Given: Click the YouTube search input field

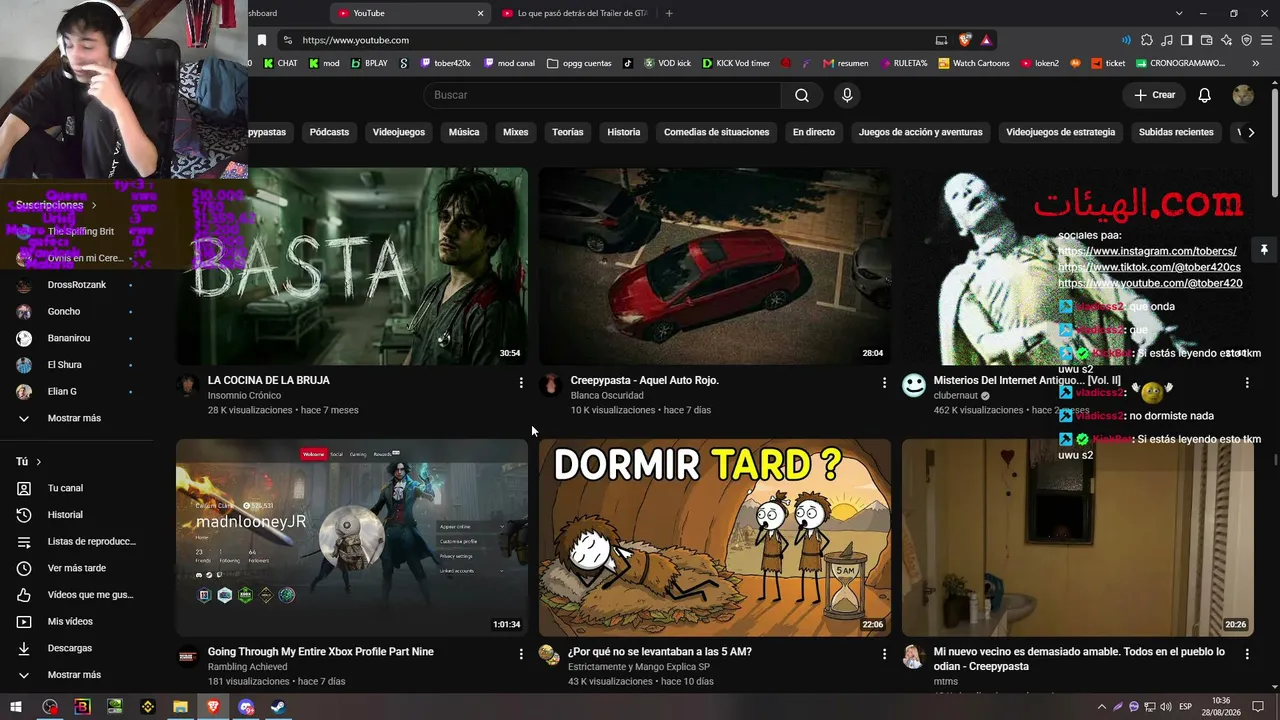Looking at the screenshot, I should (x=603, y=95).
